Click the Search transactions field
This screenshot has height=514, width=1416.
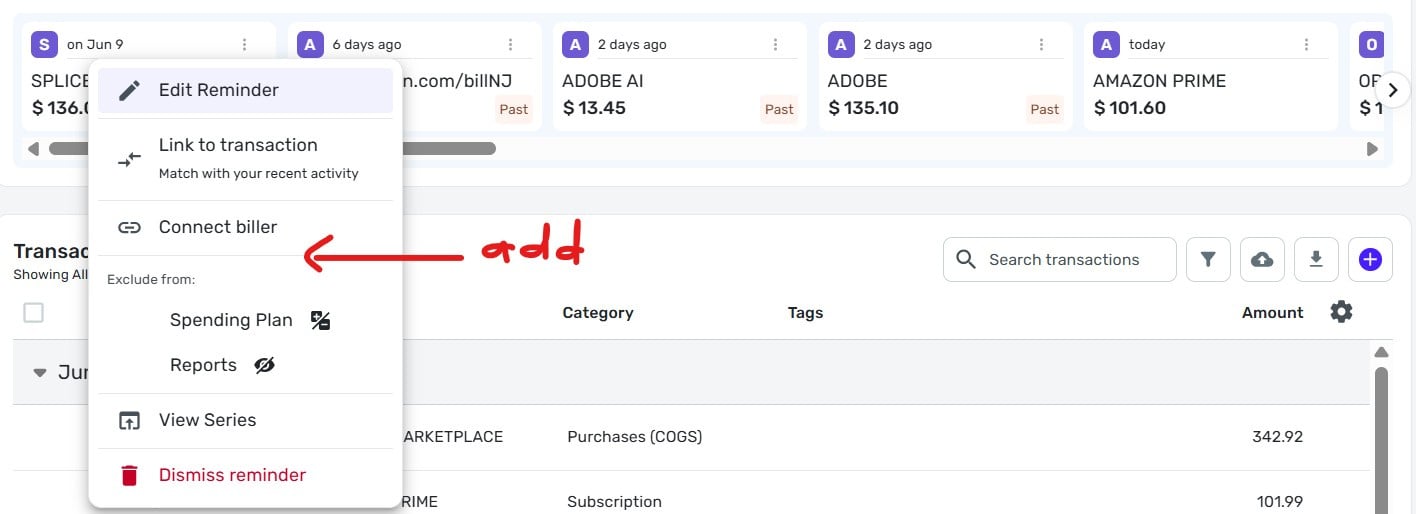point(1060,260)
